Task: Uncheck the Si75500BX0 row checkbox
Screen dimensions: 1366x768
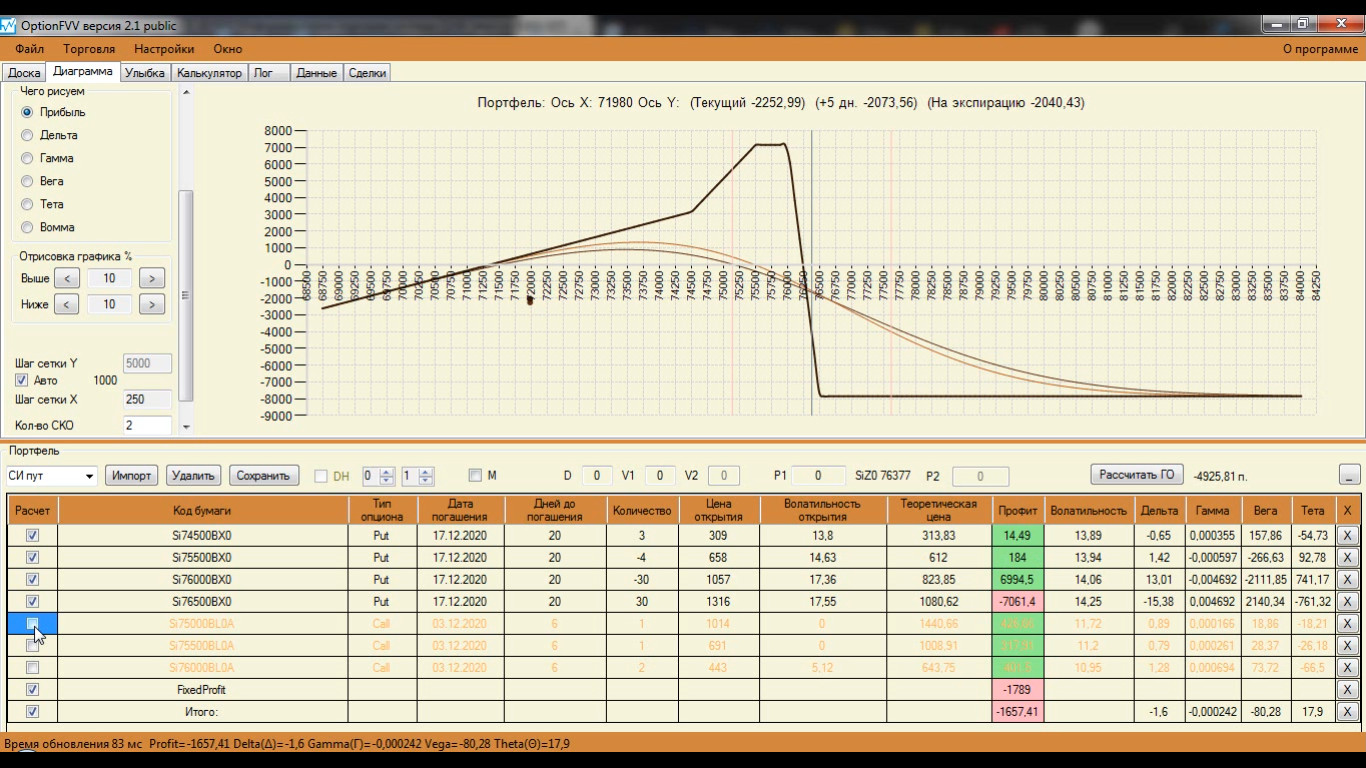Action: click(x=32, y=558)
